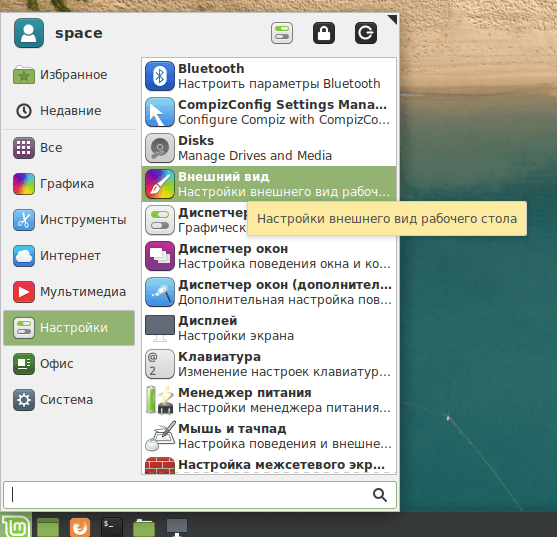This screenshot has height=537, width=557.
Task: Click 'Настройка поведения окна и ко...' text
Action: [284, 264]
